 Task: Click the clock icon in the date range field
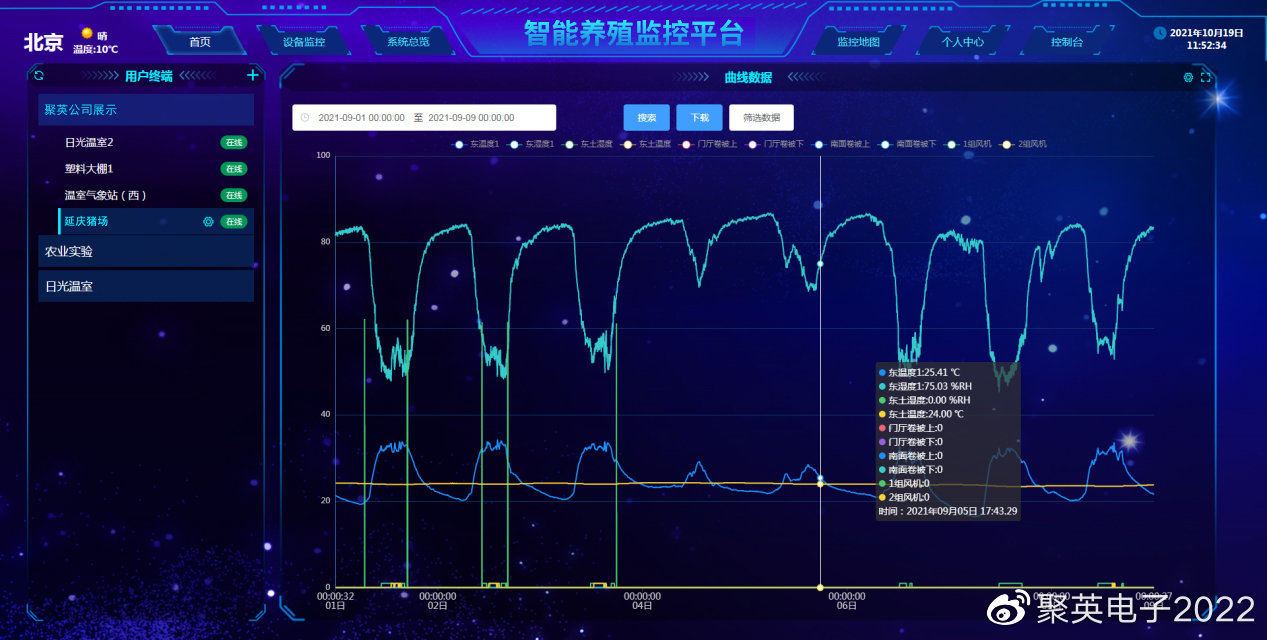305,118
